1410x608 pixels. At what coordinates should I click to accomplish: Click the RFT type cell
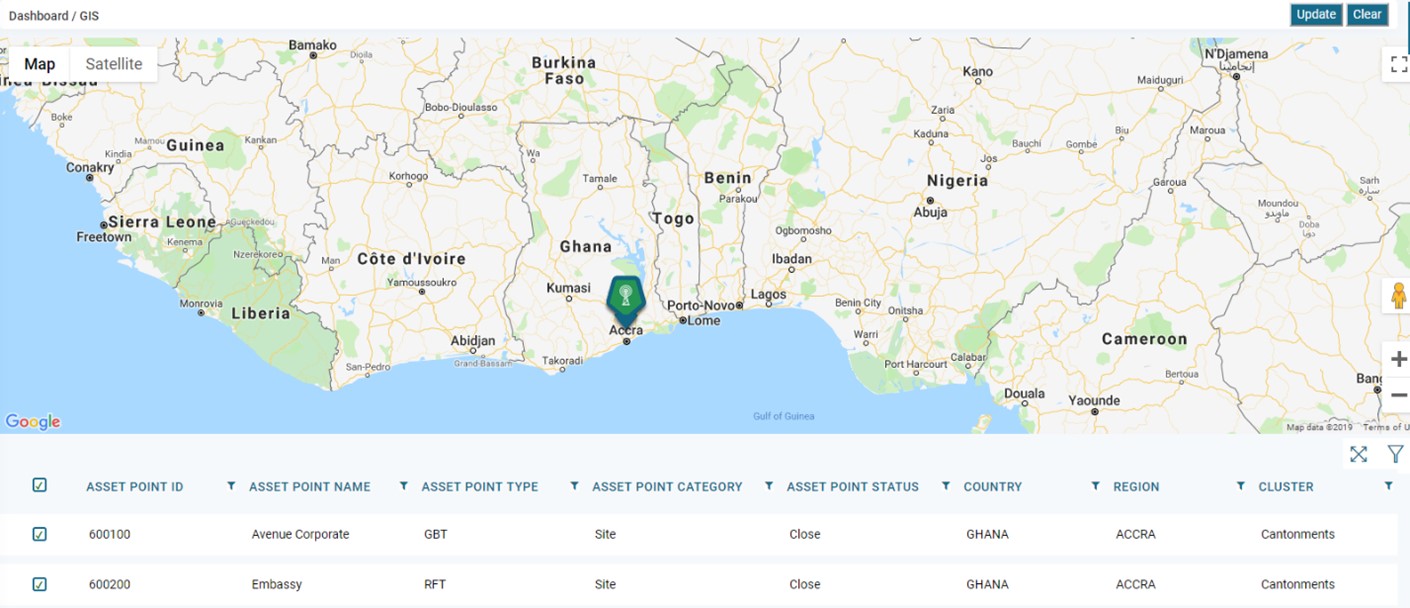[x=435, y=584]
